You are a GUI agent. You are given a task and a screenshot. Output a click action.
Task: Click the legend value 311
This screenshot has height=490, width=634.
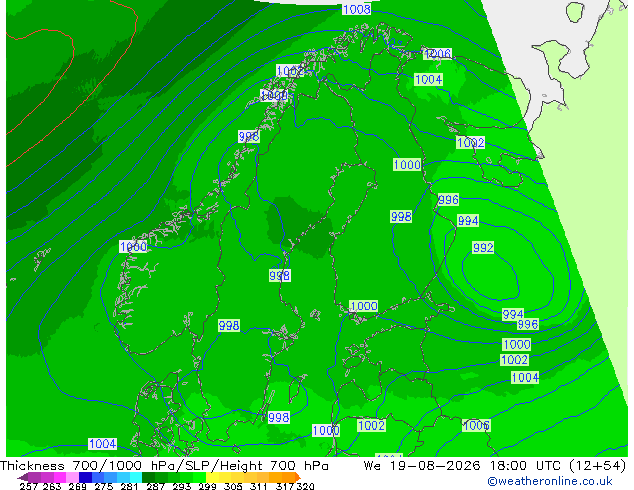point(259,486)
